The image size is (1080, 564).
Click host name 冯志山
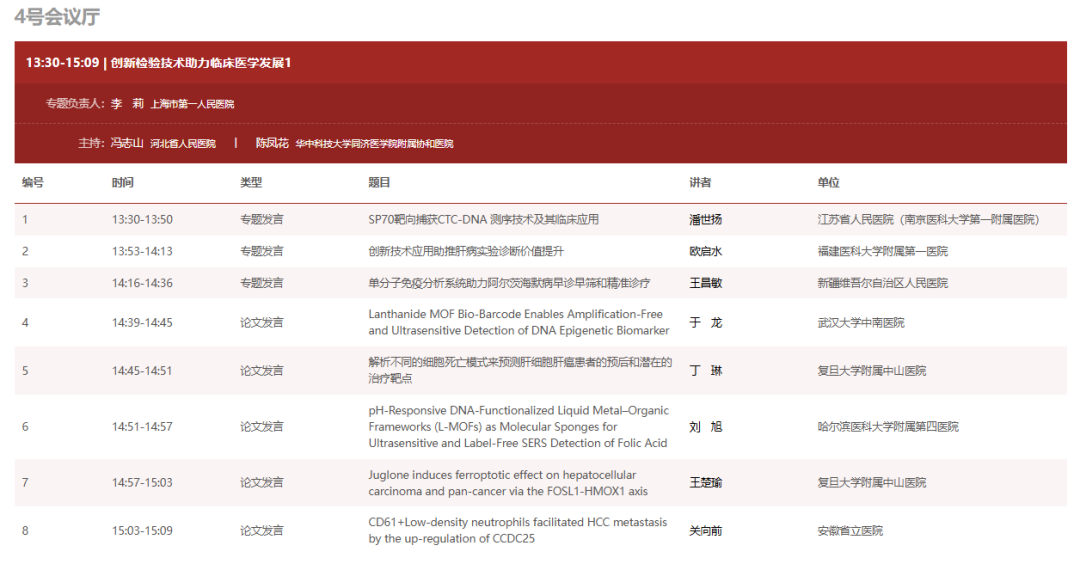127,143
